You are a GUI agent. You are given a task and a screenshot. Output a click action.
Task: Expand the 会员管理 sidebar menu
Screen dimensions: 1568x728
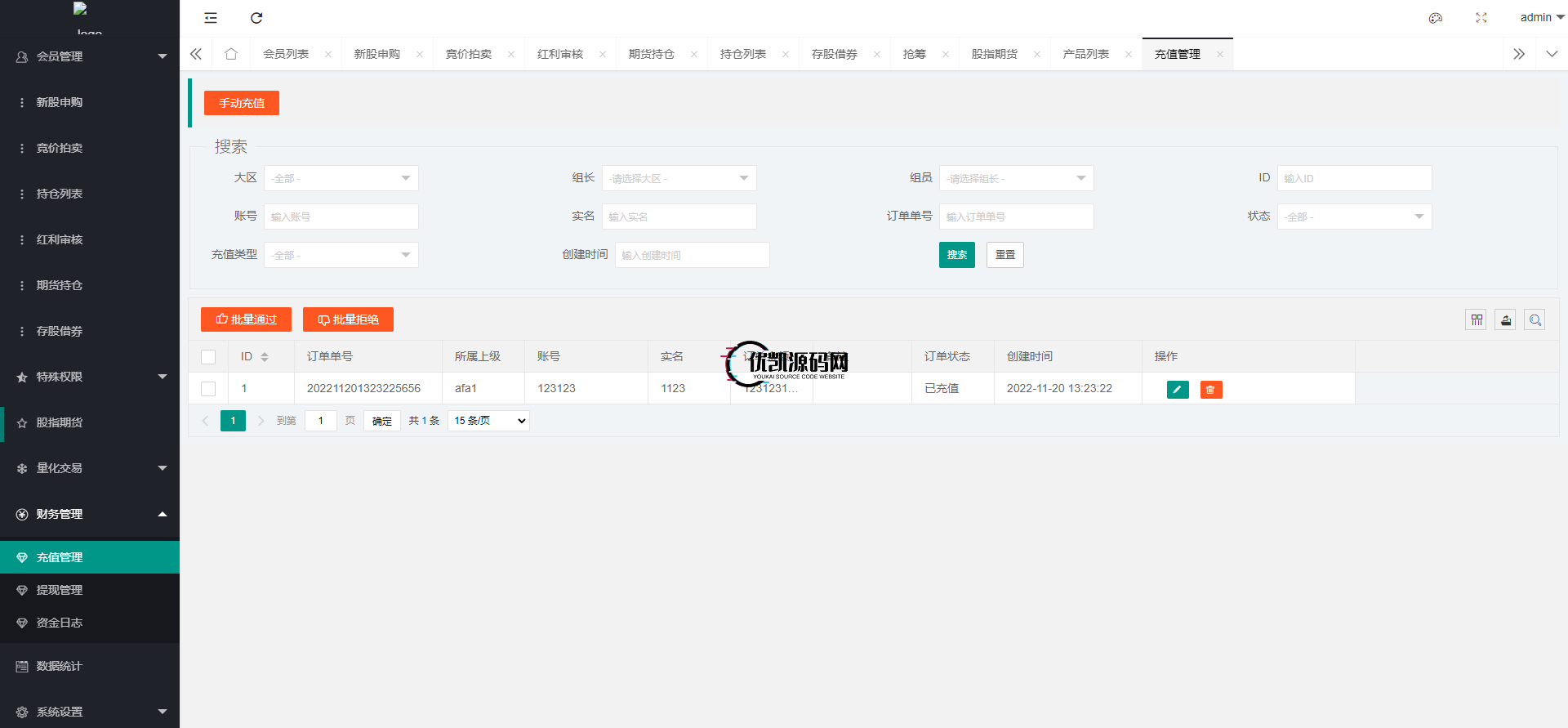[x=90, y=56]
